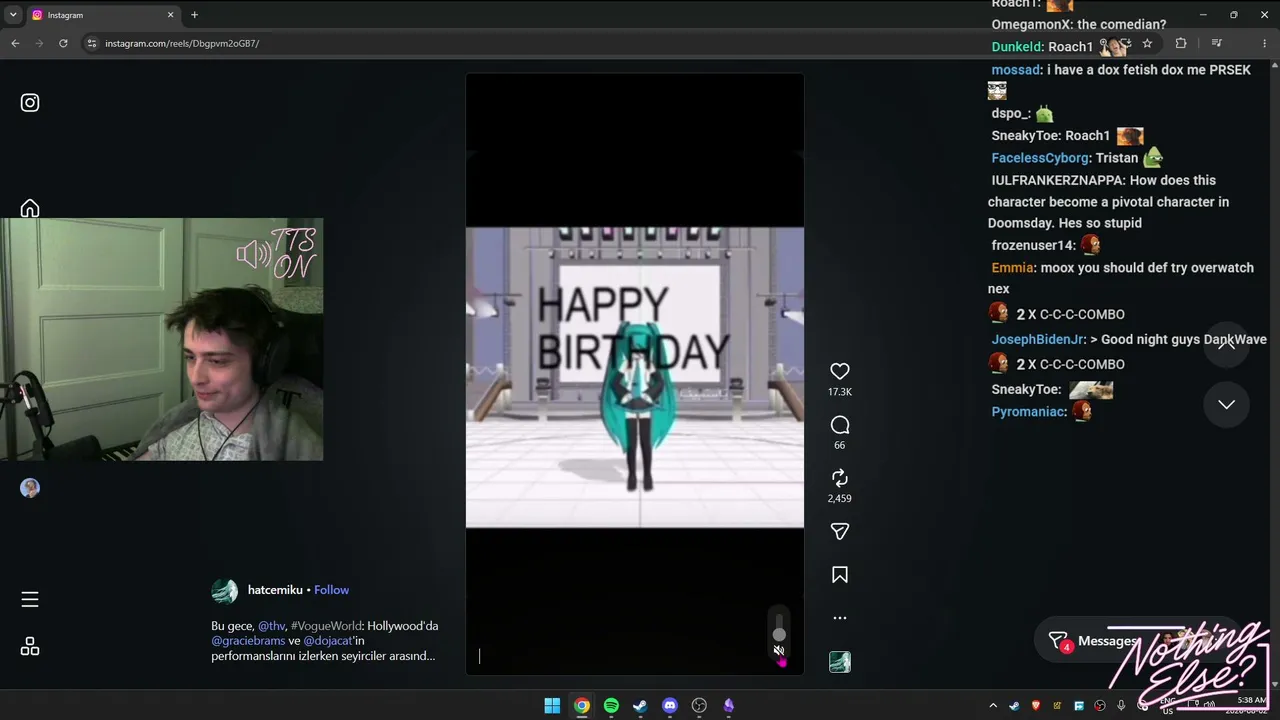Open OBS Studio from the taskbar

coord(699,706)
